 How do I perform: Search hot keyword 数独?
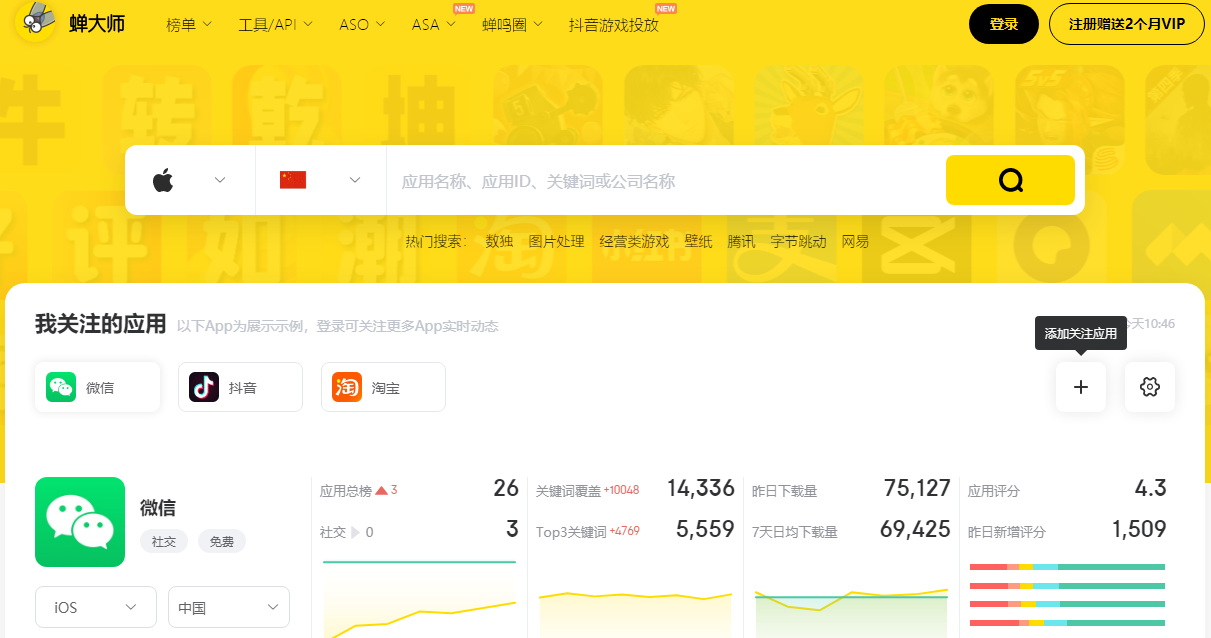[x=499, y=241]
